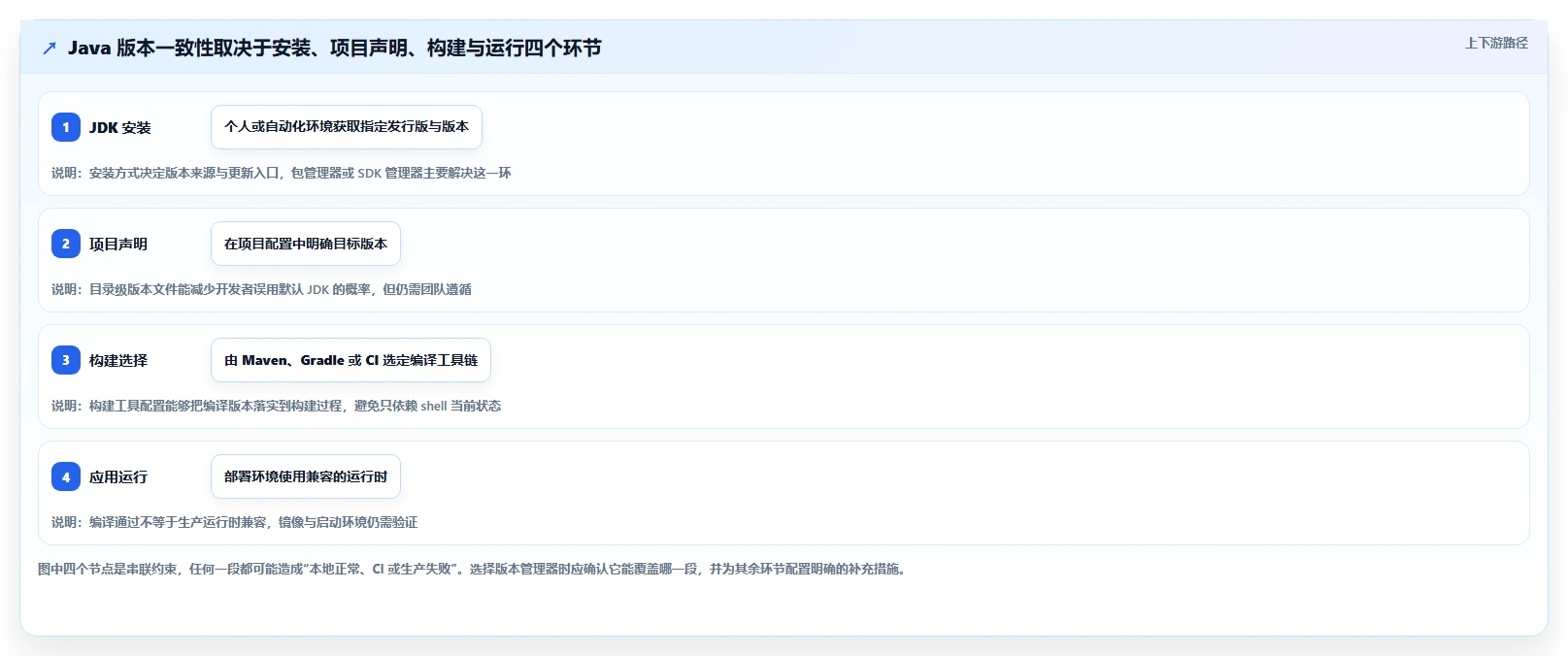The image size is (1568, 656).
Task: Click the note starting 说明：编译通过不等于
Action: (235, 522)
